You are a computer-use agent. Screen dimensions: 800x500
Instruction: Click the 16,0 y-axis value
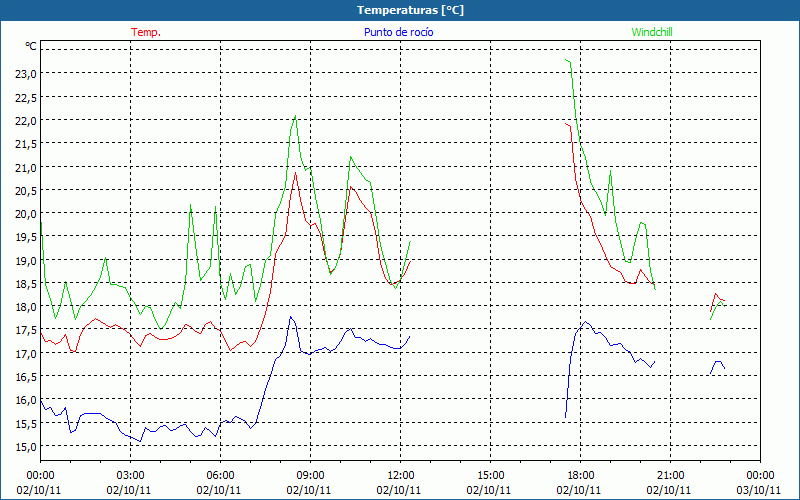(x=26, y=401)
